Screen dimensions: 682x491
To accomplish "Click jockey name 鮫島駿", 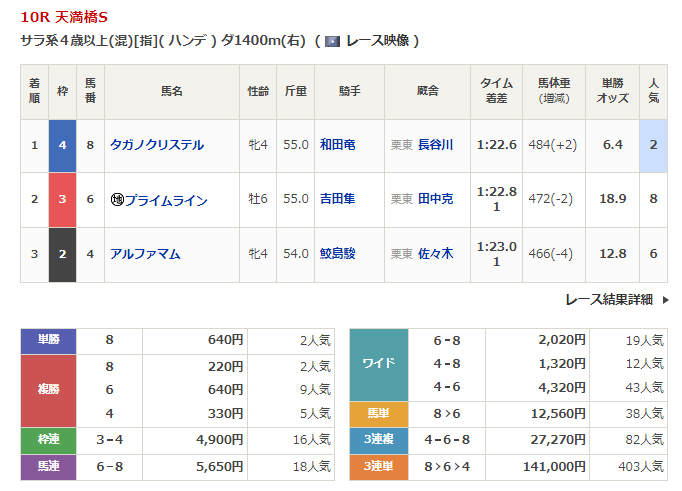I will pyautogui.click(x=337, y=254).
